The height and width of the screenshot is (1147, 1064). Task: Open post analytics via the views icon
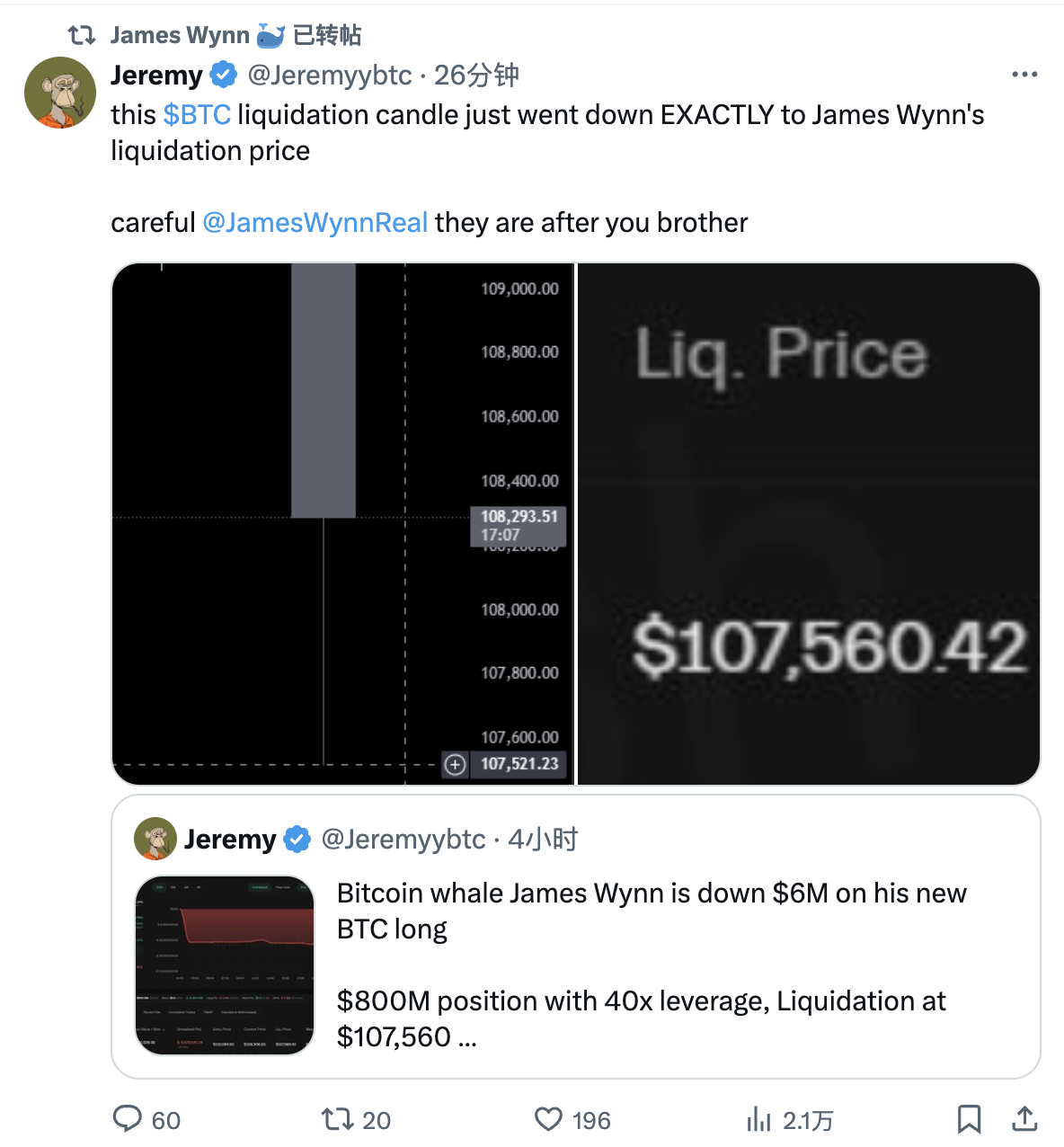[759, 1120]
